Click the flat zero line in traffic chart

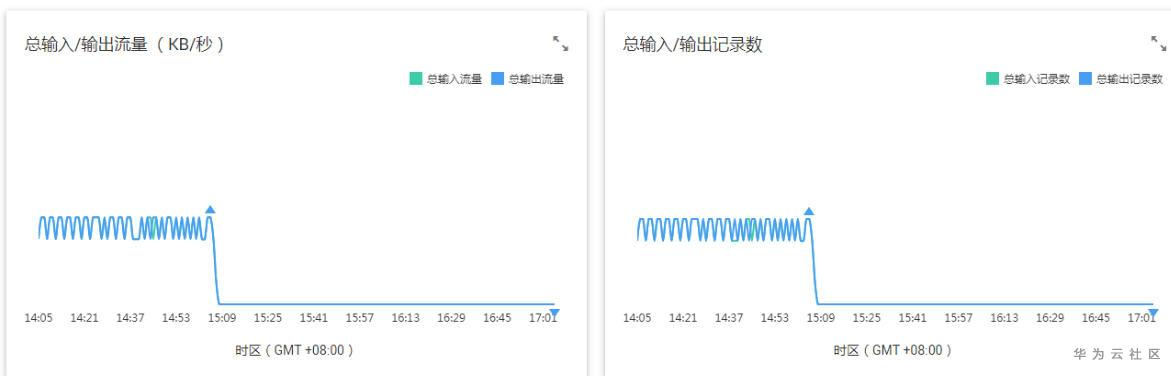386,304
